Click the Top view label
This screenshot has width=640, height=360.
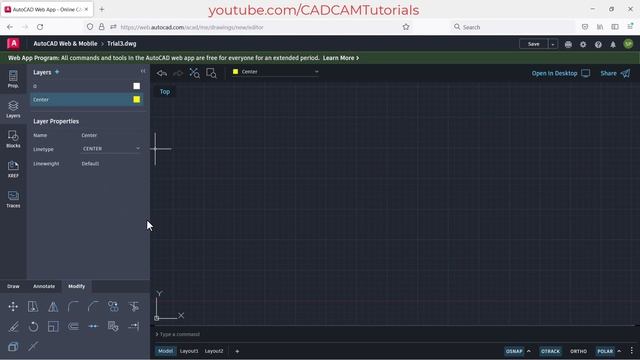[165, 91]
